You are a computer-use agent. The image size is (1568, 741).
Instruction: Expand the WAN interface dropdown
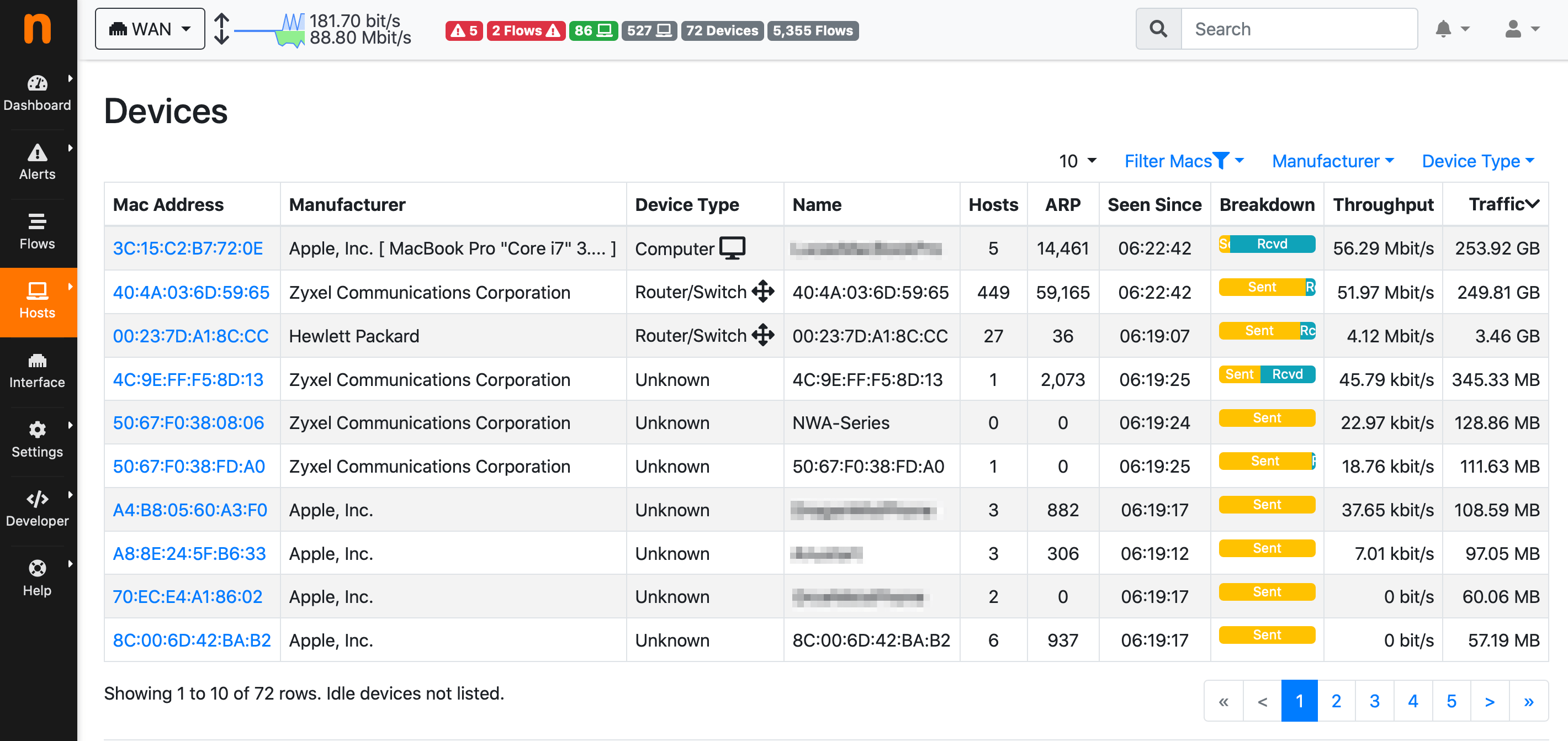tap(150, 29)
